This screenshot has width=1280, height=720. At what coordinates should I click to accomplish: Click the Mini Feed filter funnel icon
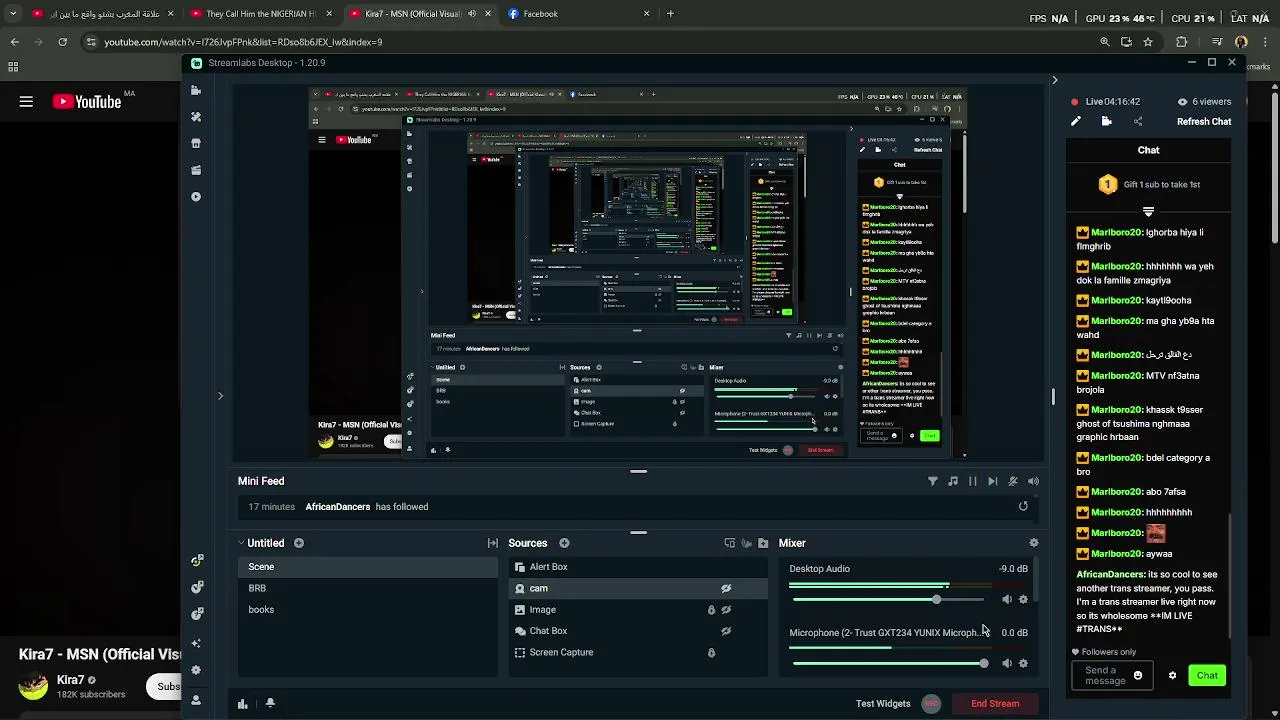(933, 481)
